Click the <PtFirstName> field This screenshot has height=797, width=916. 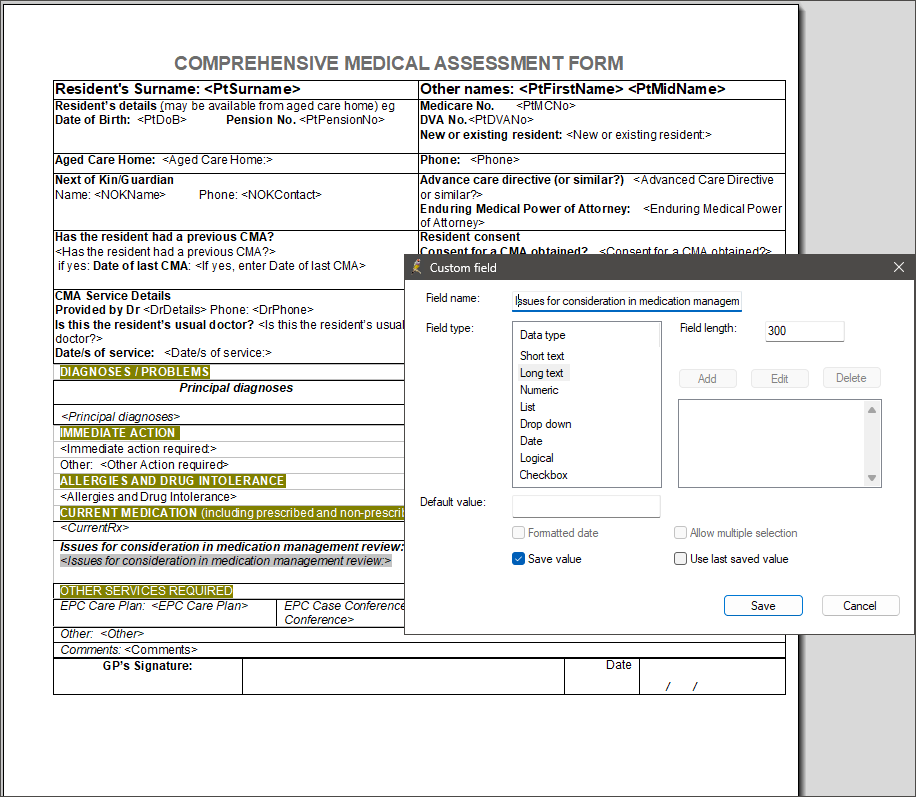pos(571,89)
